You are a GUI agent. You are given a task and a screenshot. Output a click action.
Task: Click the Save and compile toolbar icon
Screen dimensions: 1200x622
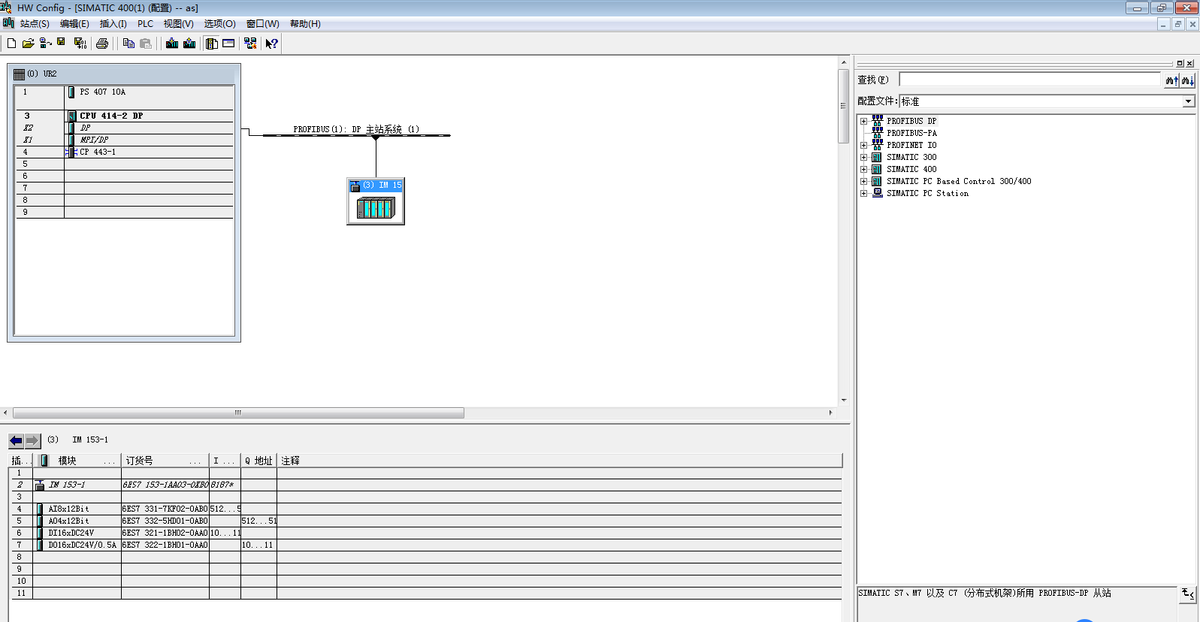click(80, 43)
